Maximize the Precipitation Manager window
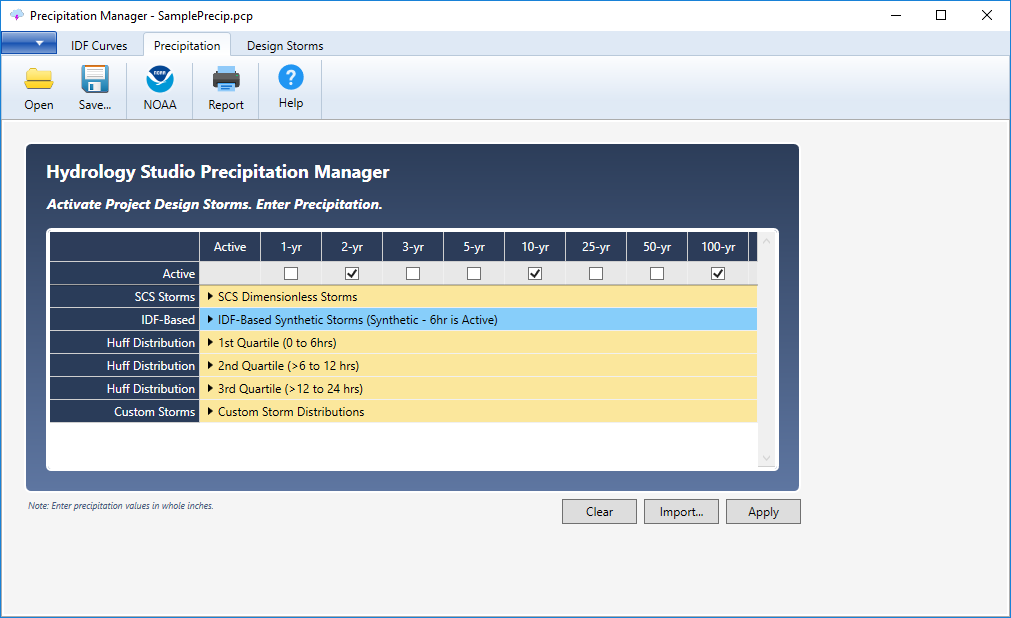The height and width of the screenshot is (618, 1011). click(x=941, y=15)
